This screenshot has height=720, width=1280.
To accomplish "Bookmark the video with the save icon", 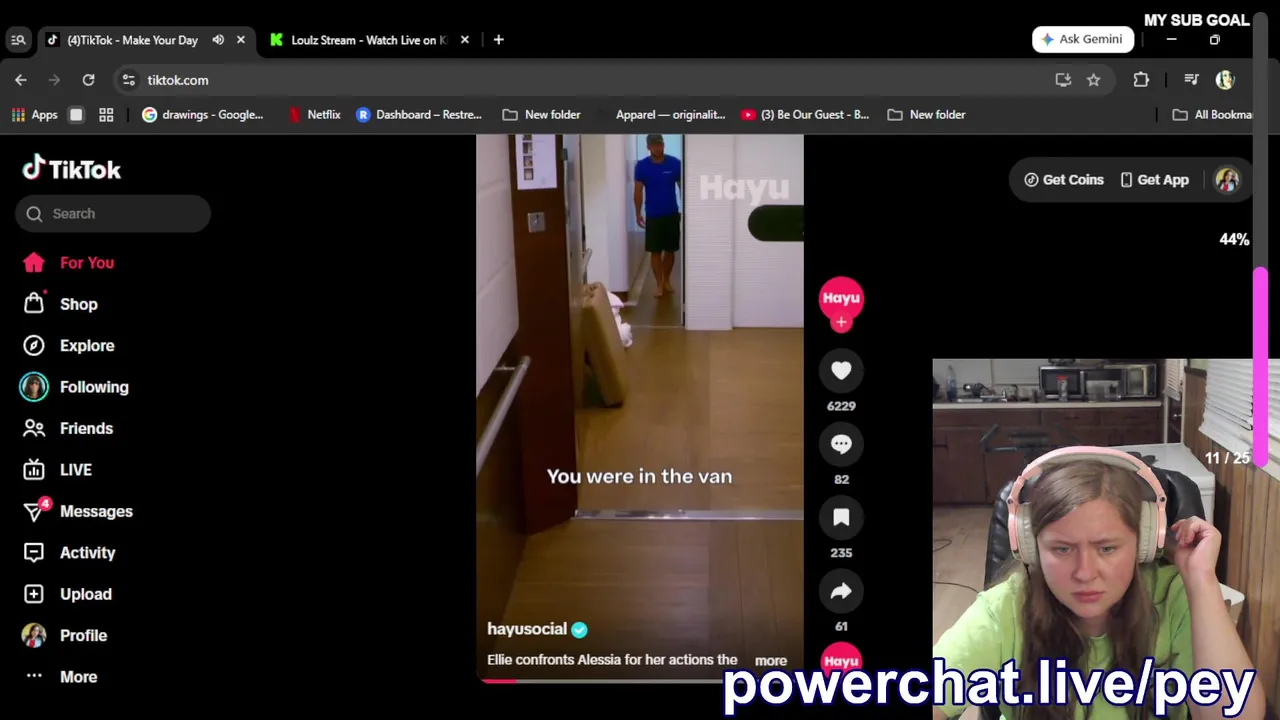I will 841,517.
